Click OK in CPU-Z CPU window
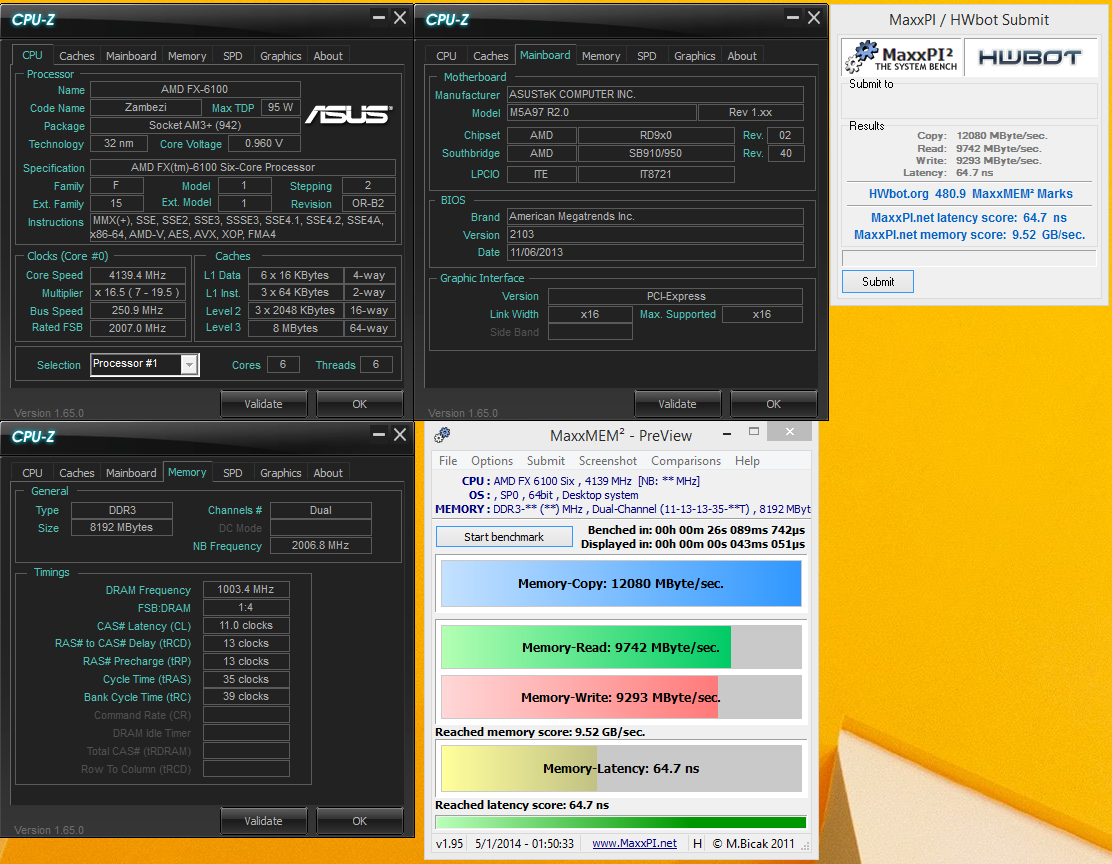The image size is (1112, 864). click(x=360, y=404)
